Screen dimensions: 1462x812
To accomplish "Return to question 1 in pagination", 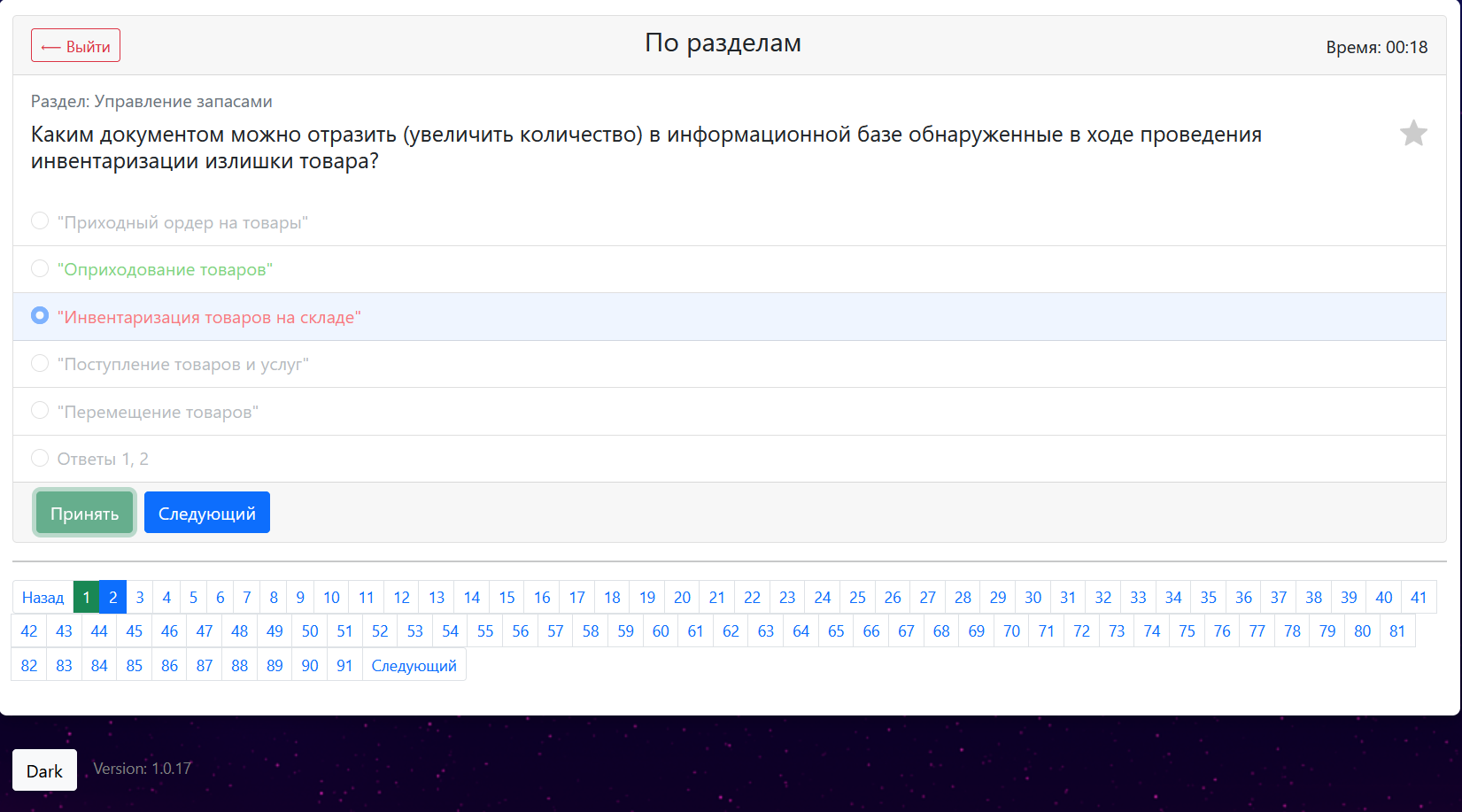I will (x=86, y=597).
